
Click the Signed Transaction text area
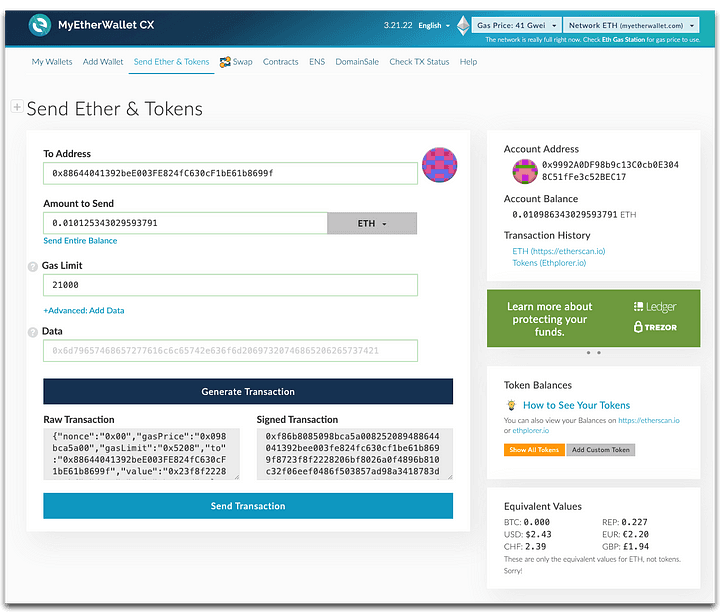354,454
